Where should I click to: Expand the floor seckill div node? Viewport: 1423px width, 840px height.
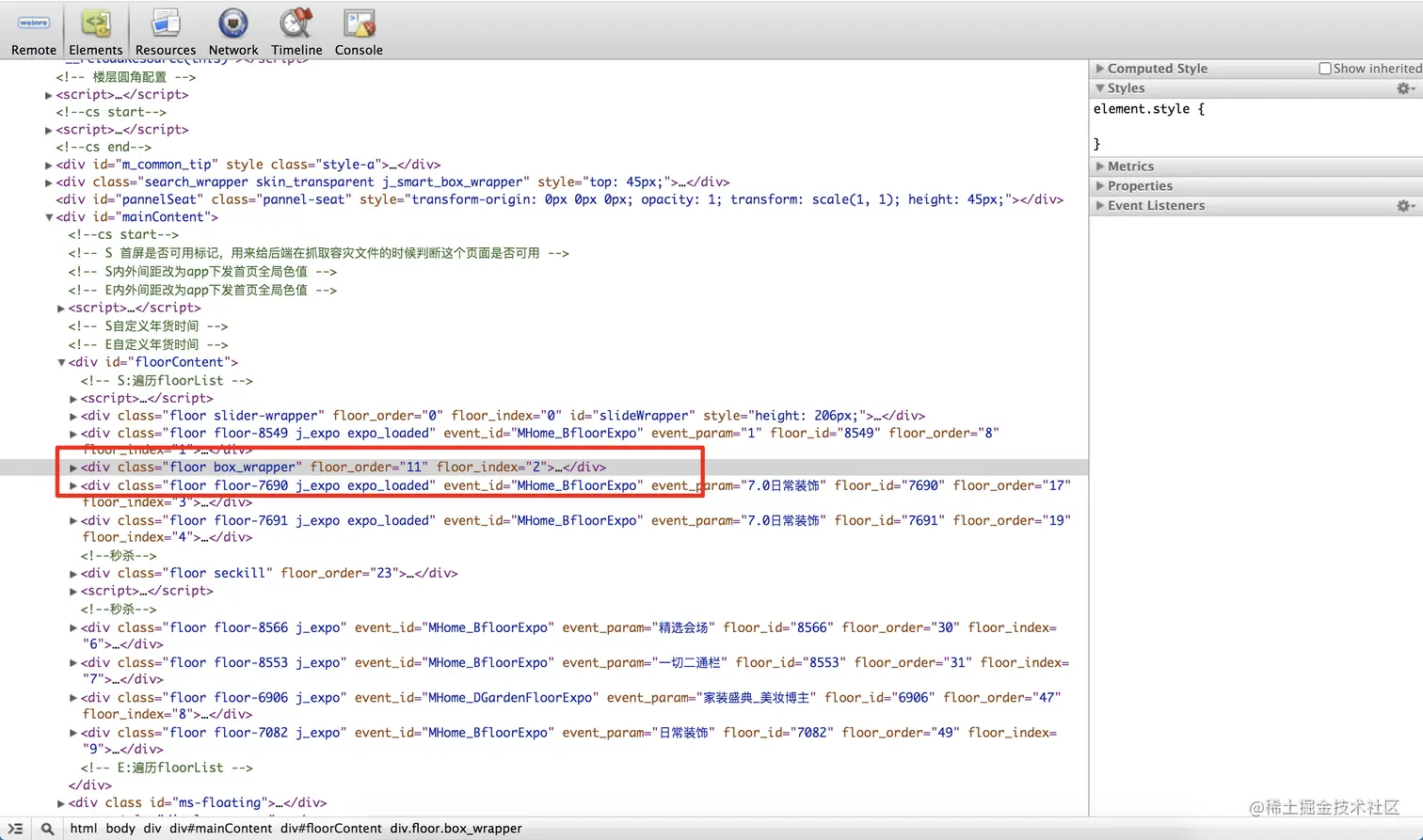coord(73,574)
